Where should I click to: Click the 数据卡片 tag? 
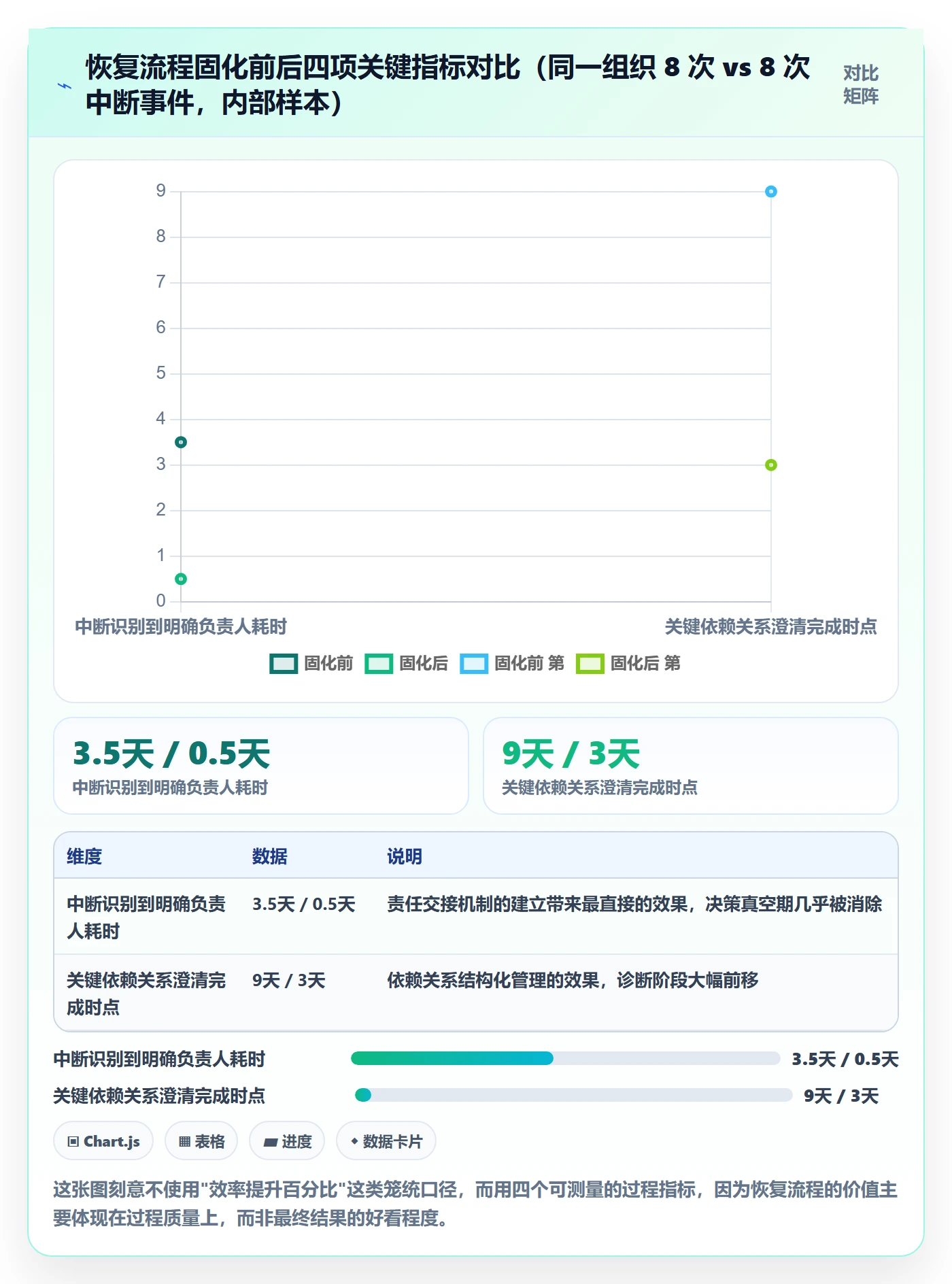click(x=386, y=1141)
